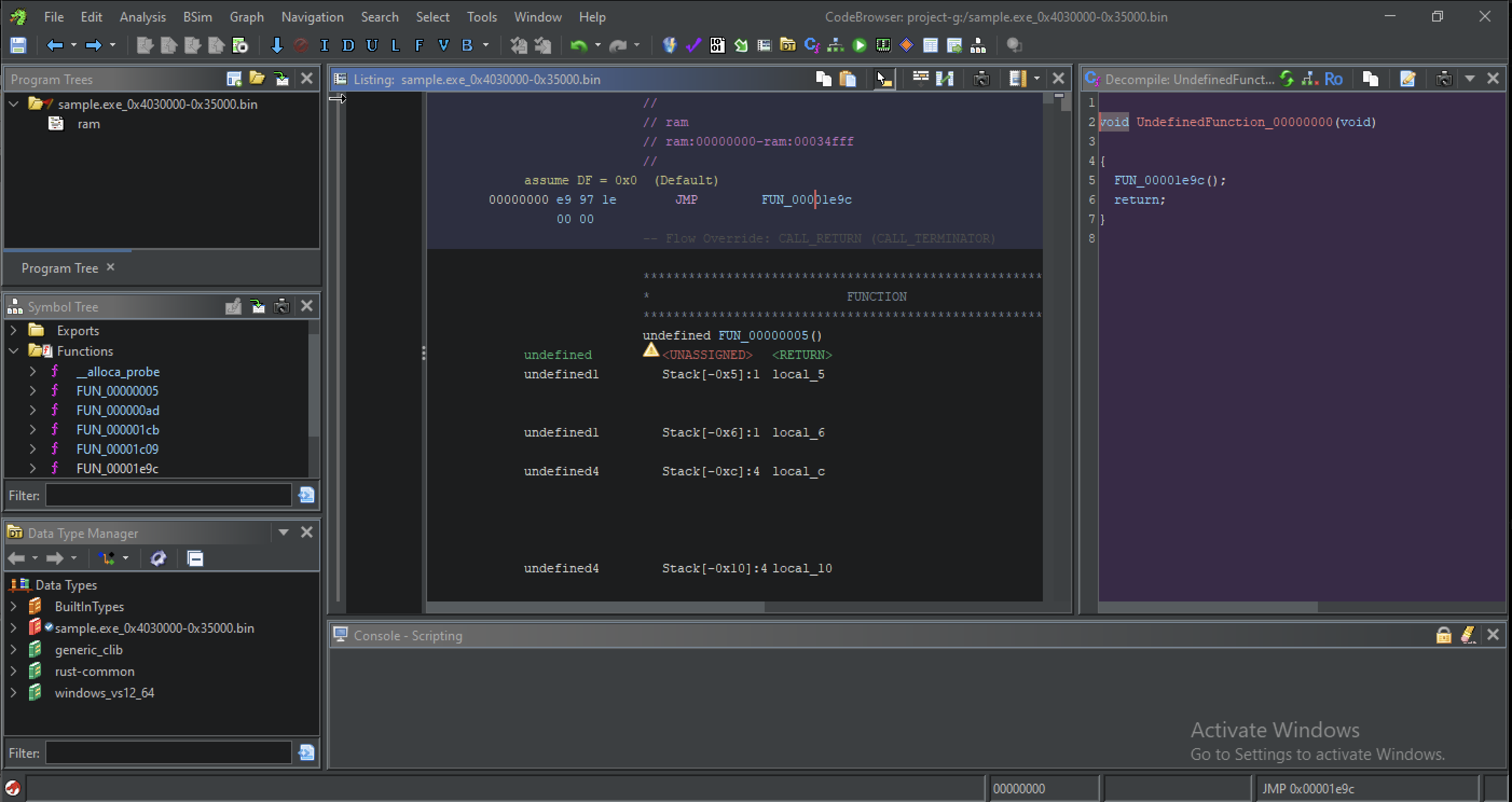Screen dimensions: 1512x802
Task: Select FUN_000001cb in Symbol Tree
Action: coord(118,430)
